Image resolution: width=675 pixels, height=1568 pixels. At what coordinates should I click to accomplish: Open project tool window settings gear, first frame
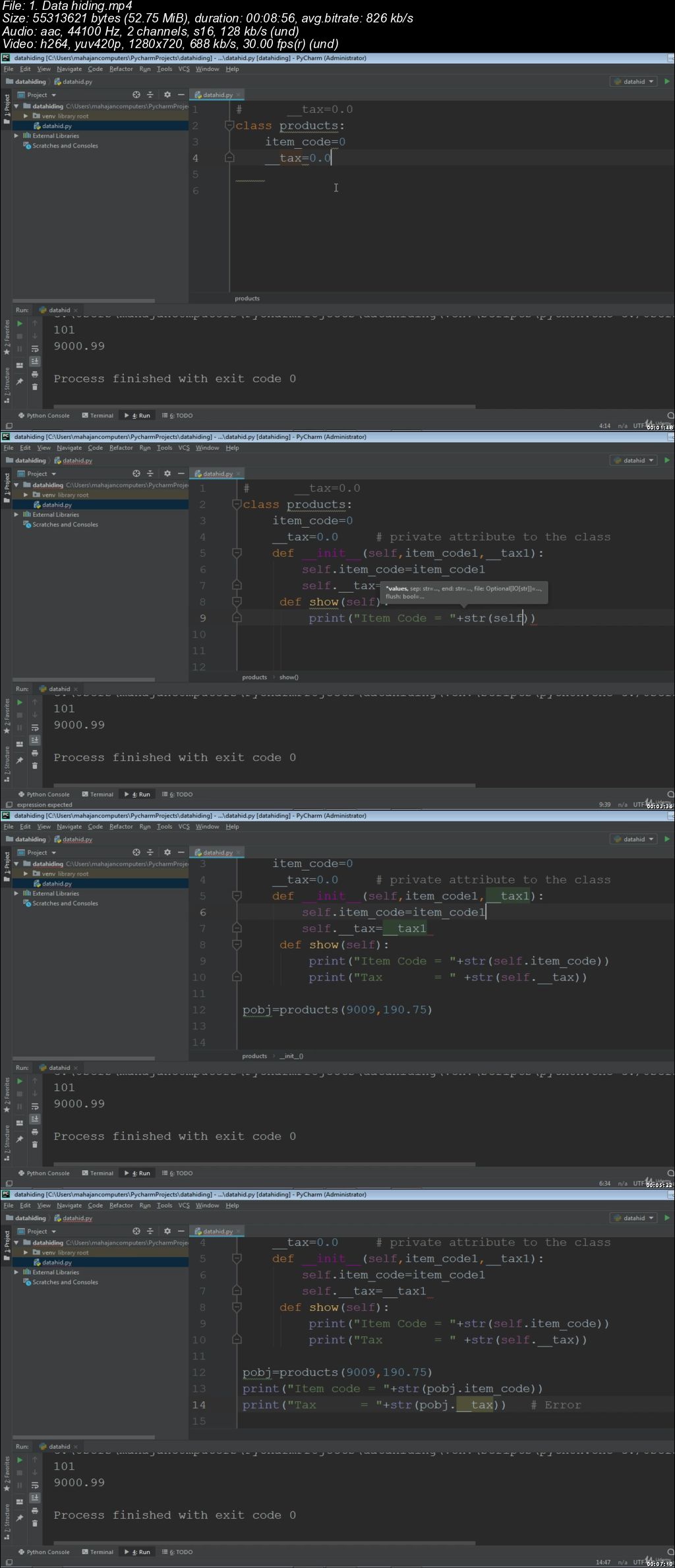coord(167,95)
